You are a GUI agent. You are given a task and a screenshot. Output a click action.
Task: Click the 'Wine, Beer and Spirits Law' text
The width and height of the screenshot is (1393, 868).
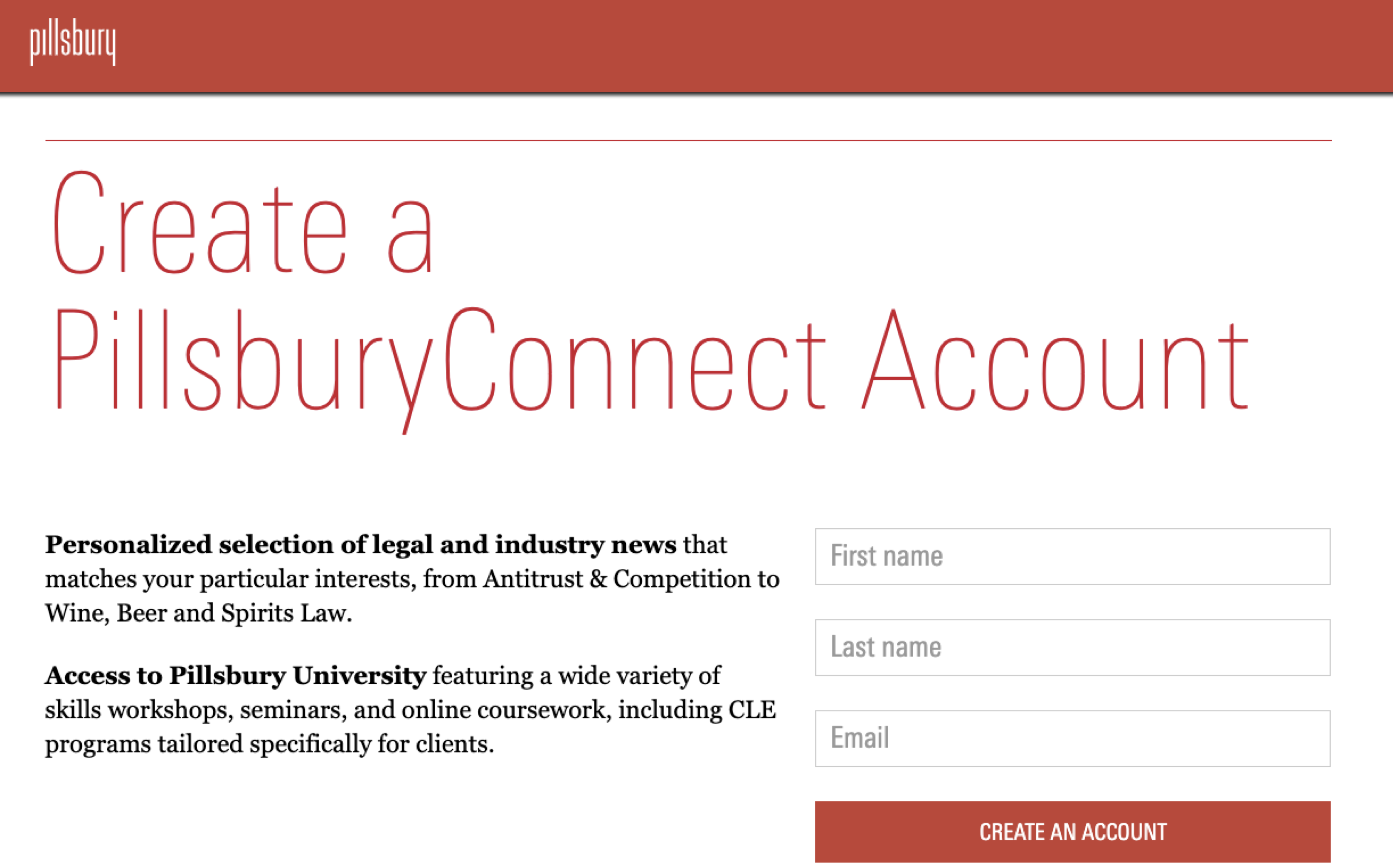[198, 613]
